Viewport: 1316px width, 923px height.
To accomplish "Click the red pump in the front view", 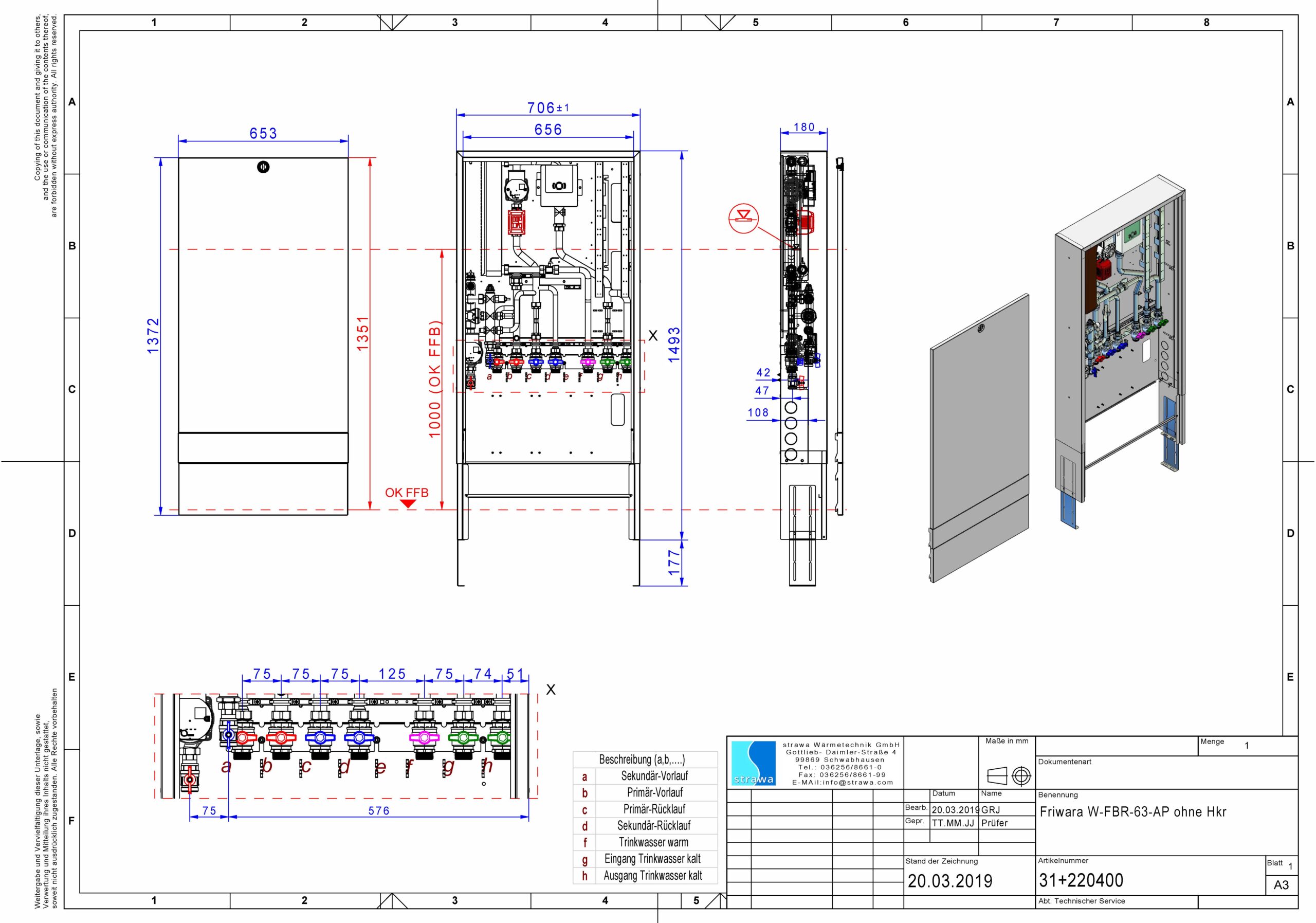I will click(x=517, y=224).
